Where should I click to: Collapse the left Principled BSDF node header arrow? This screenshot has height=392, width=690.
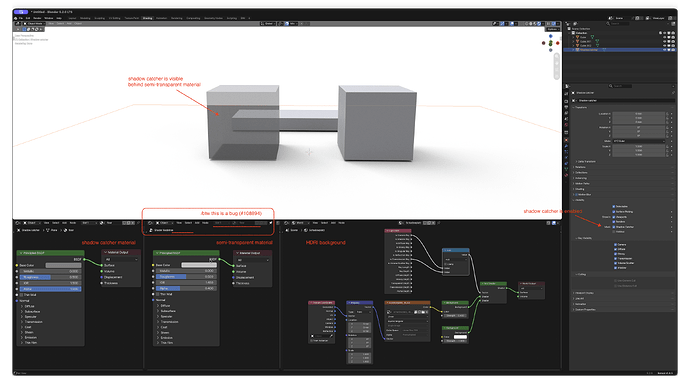(x=21, y=253)
